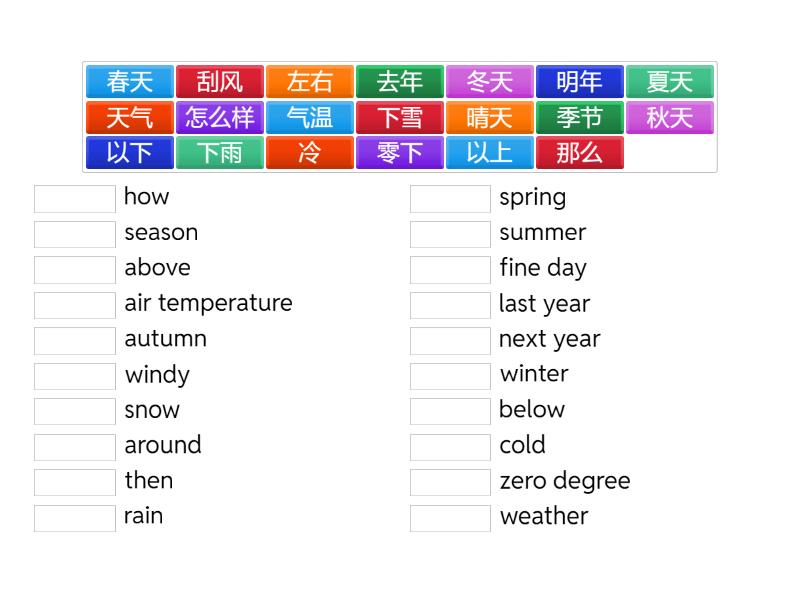Screen dimensions: 800x600
Task: Select the 刮风 red tile
Action: 220,82
